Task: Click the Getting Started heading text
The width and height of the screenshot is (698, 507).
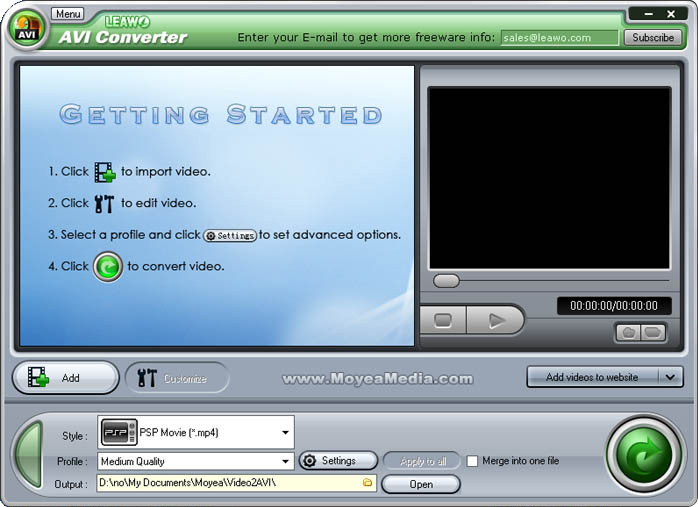Action: click(x=221, y=115)
